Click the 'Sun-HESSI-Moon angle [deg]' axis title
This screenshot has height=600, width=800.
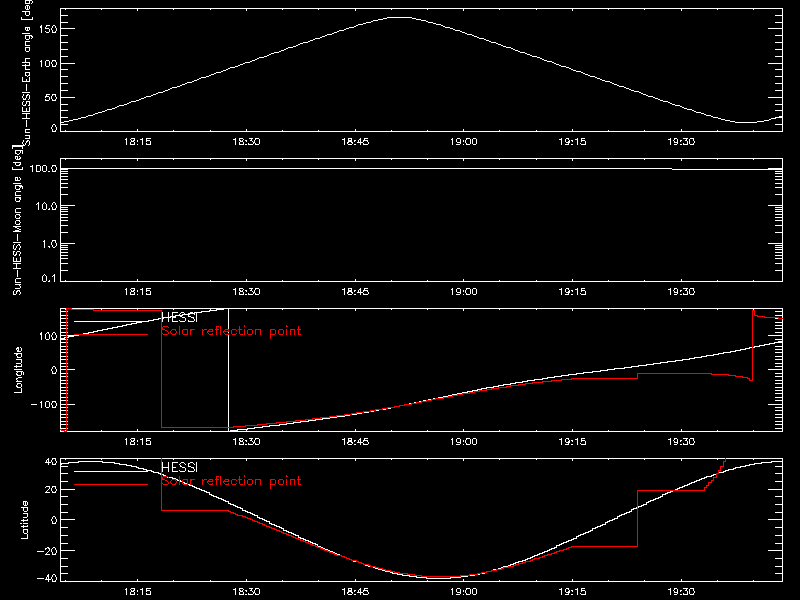pyautogui.click(x=17, y=221)
